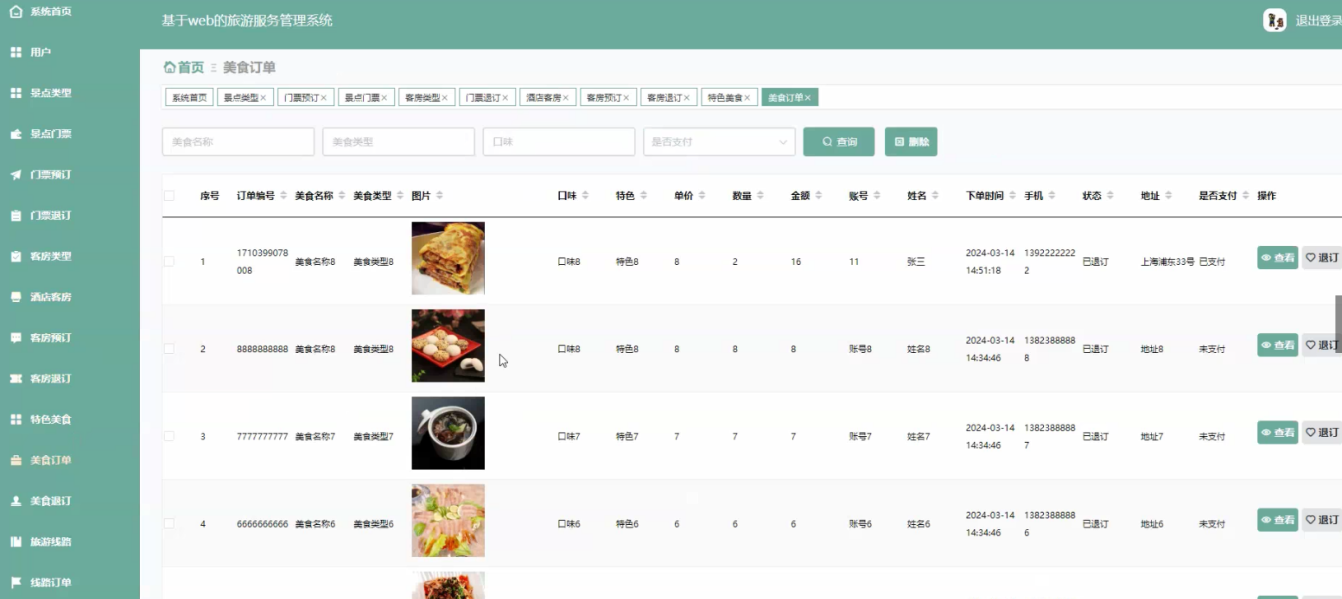Click the user avatar icon at top right

point(1274,20)
